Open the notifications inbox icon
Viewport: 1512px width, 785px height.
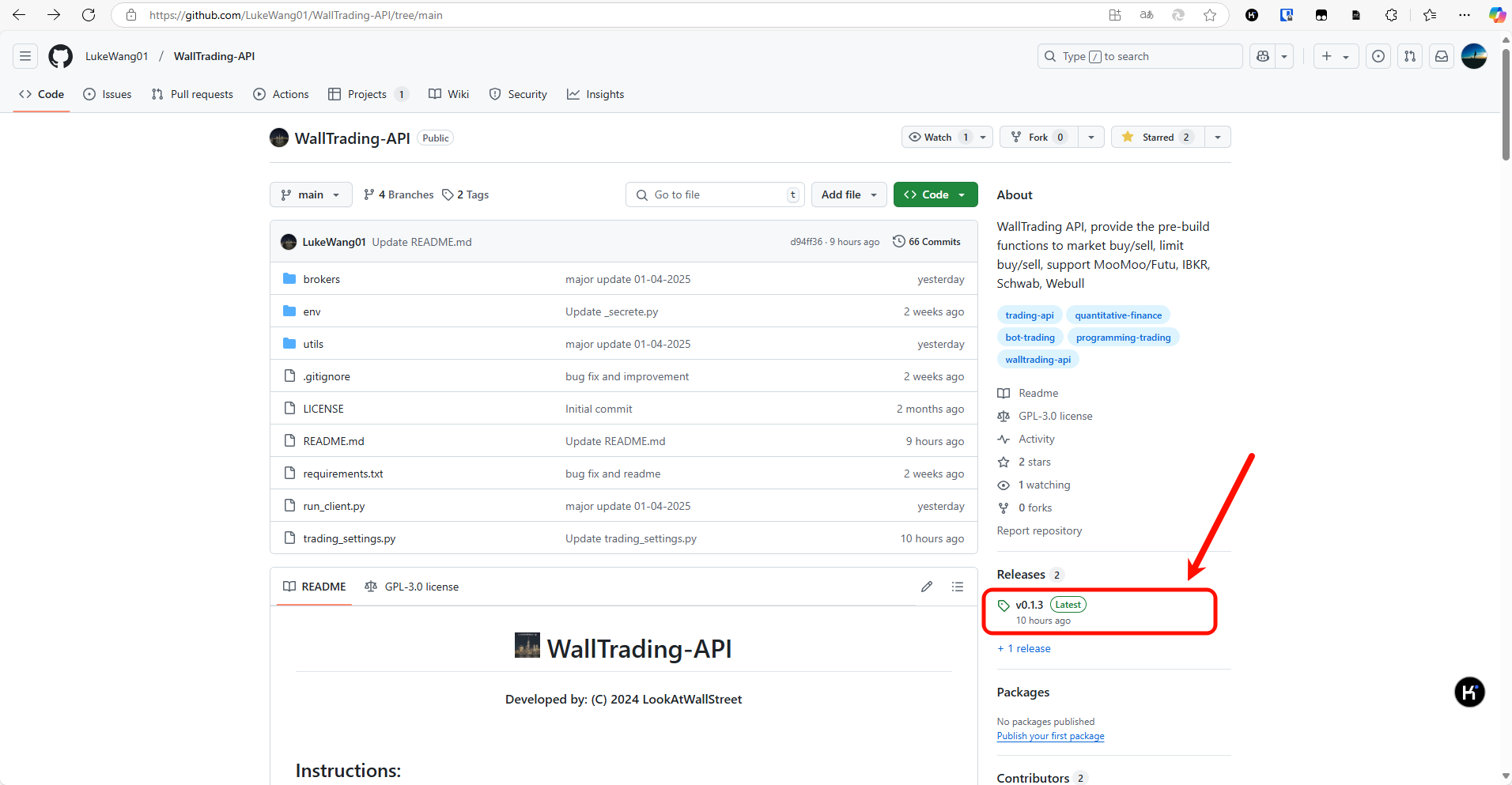click(x=1442, y=56)
